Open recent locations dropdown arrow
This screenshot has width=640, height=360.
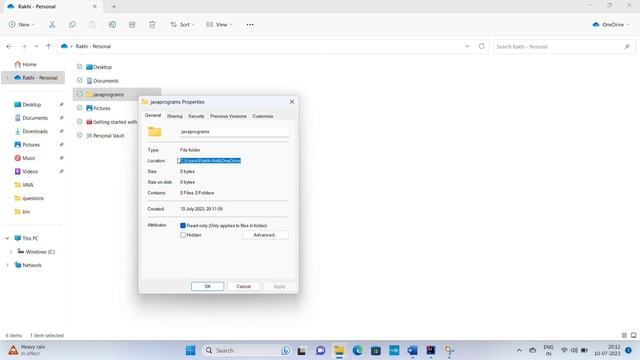(x=36, y=47)
